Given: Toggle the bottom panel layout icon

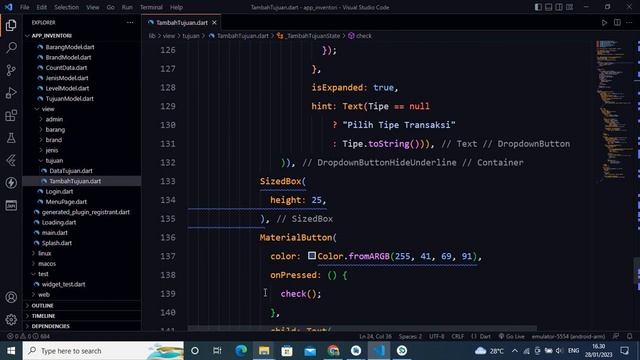Looking at the screenshot, I should click(549, 7).
